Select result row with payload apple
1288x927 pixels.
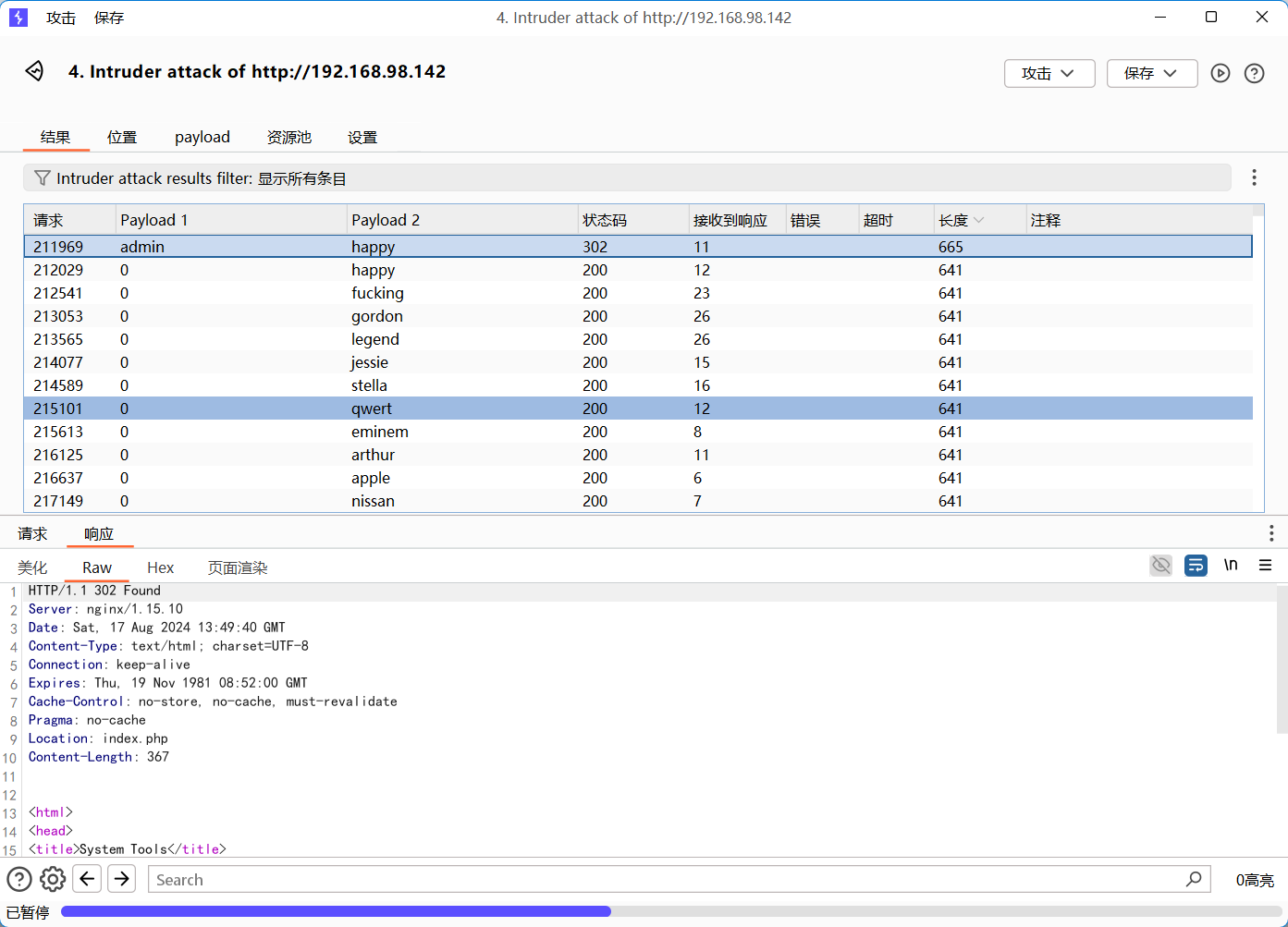638,478
